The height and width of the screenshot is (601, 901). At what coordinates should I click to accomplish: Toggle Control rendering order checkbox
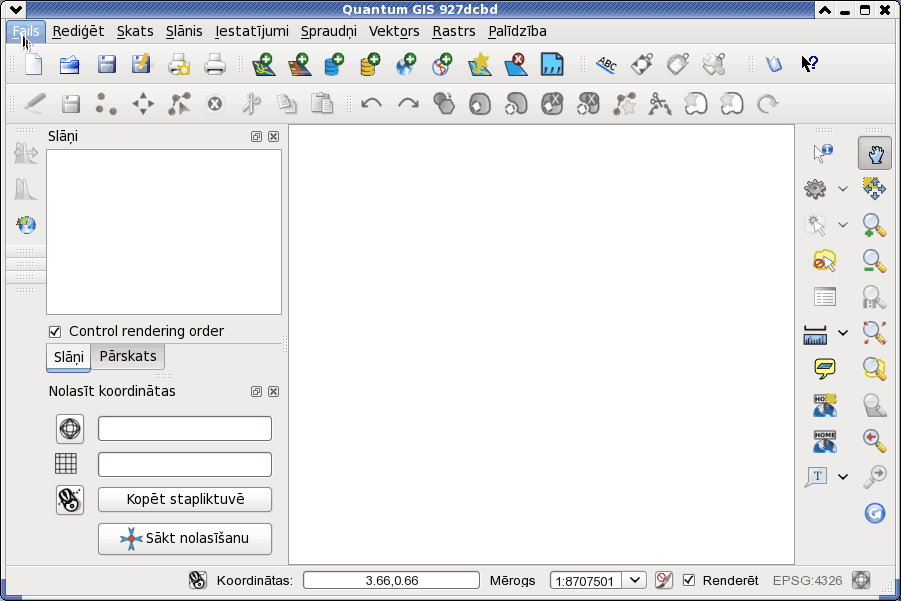(x=55, y=332)
